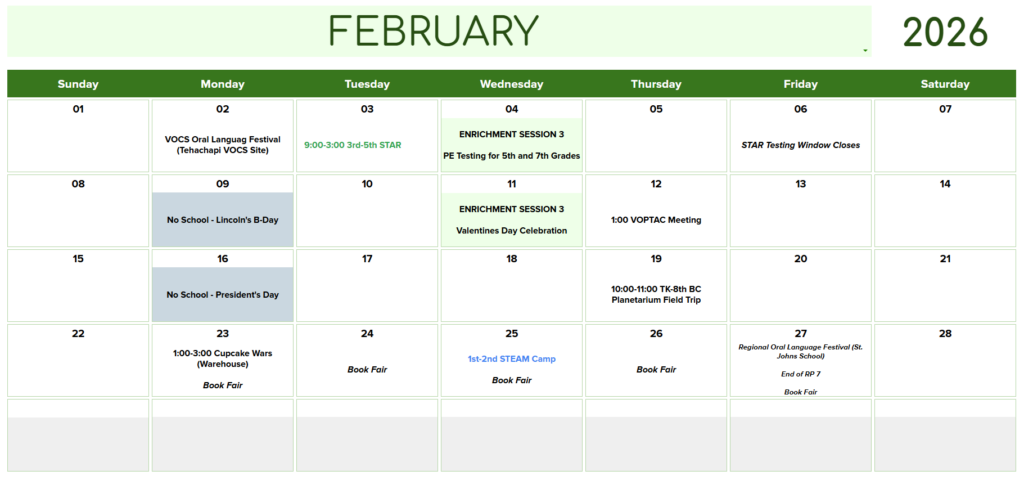
Task: Click the Wednesday column header
Action: coord(511,84)
